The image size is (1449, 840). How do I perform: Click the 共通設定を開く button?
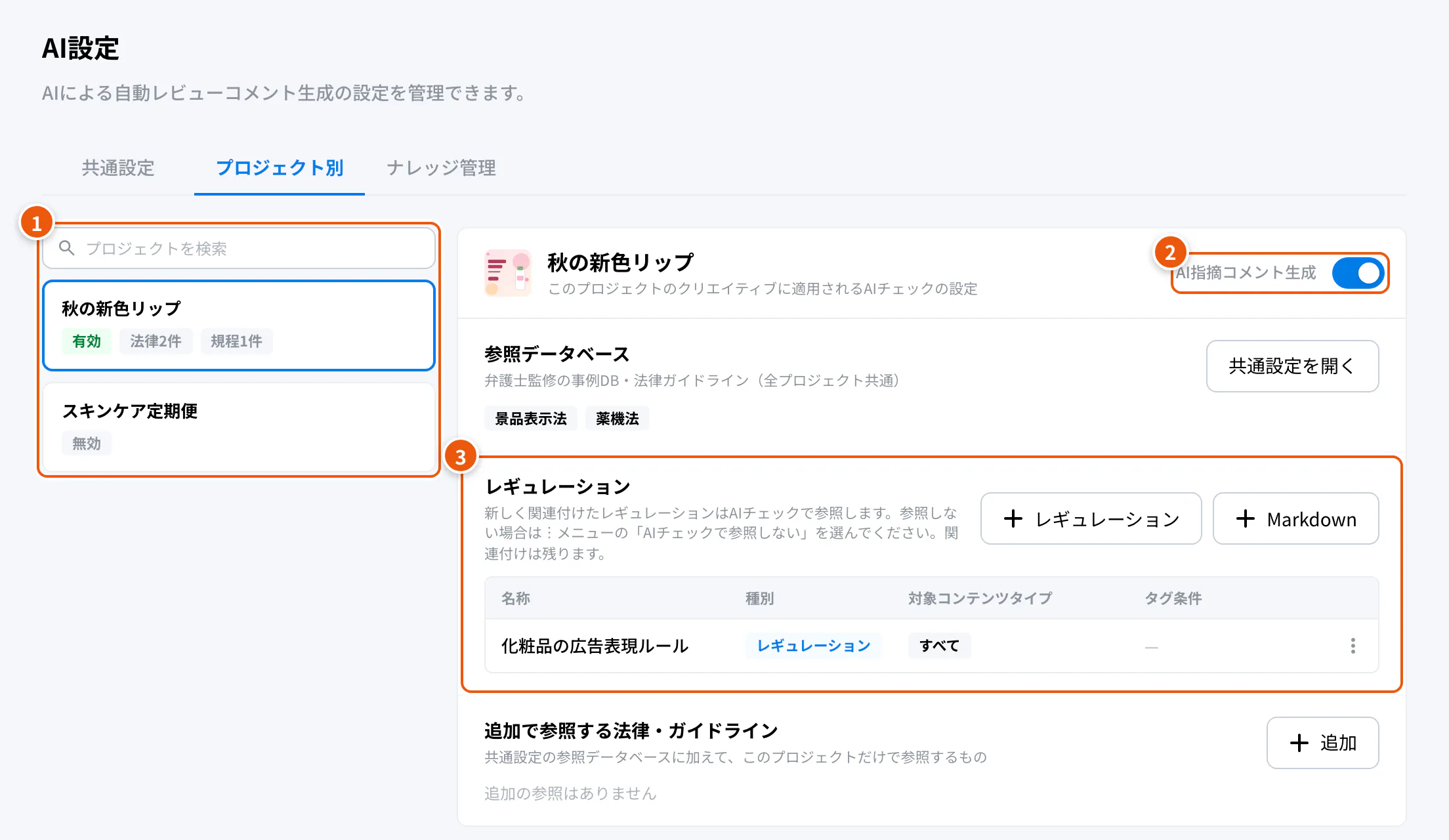(x=1292, y=366)
